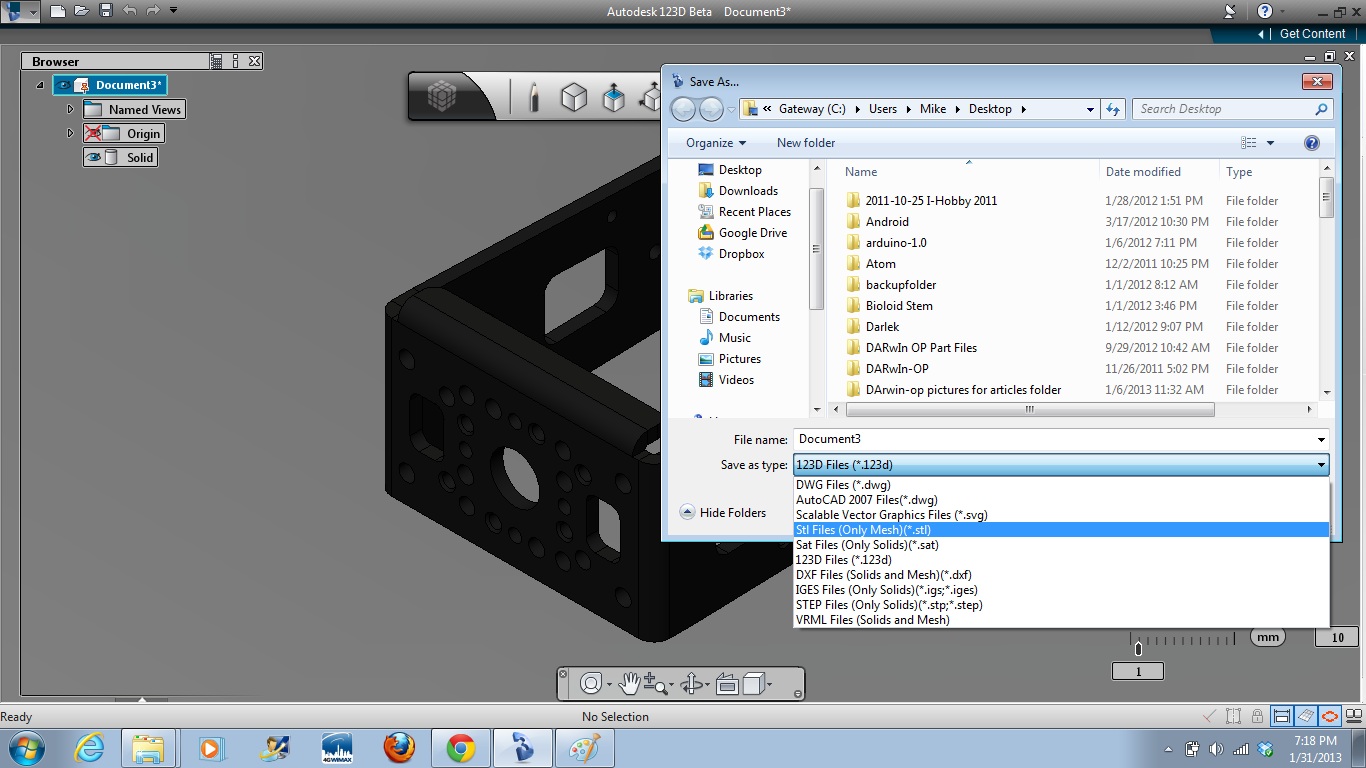Click the Open file icon in quick access
The height and width of the screenshot is (768, 1366).
click(81, 11)
